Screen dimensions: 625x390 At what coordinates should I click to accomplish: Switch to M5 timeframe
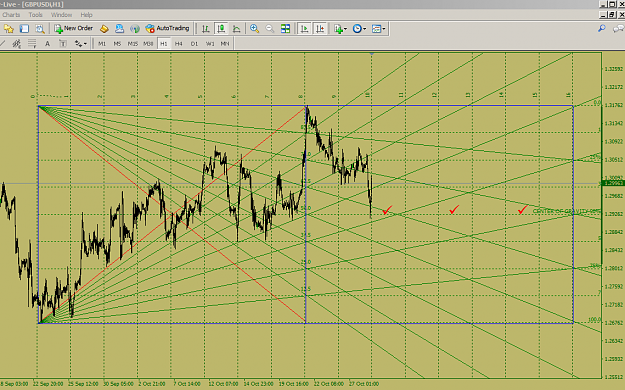pos(117,43)
